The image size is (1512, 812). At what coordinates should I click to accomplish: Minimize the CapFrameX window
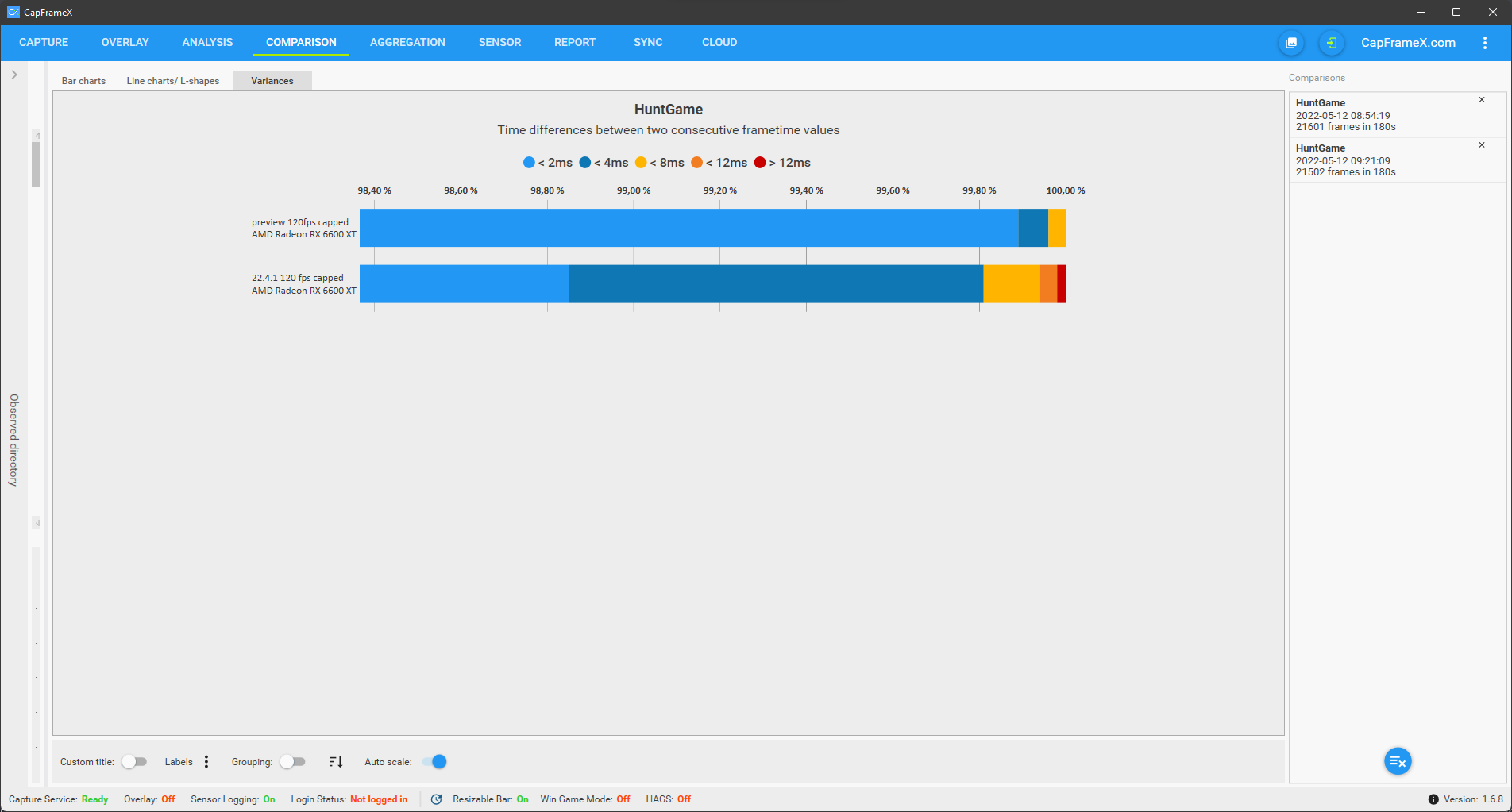[x=1421, y=12]
